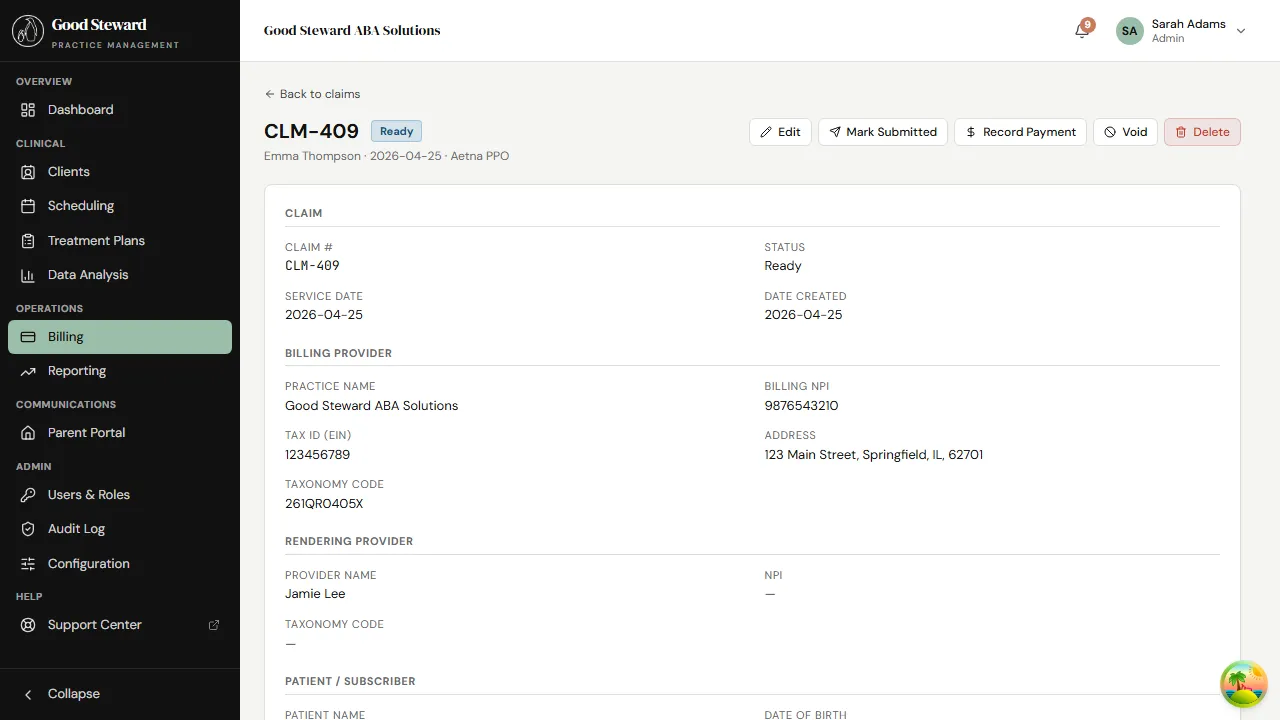This screenshot has width=1280, height=720.
Task: Open the Scheduling calendar icon
Action: tap(29, 206)
